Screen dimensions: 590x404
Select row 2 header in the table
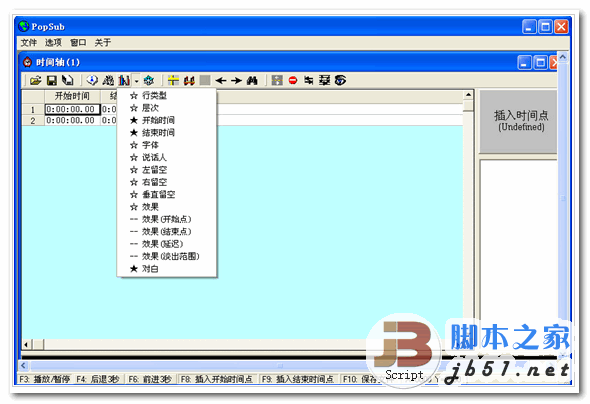click(x=33, y=120)
